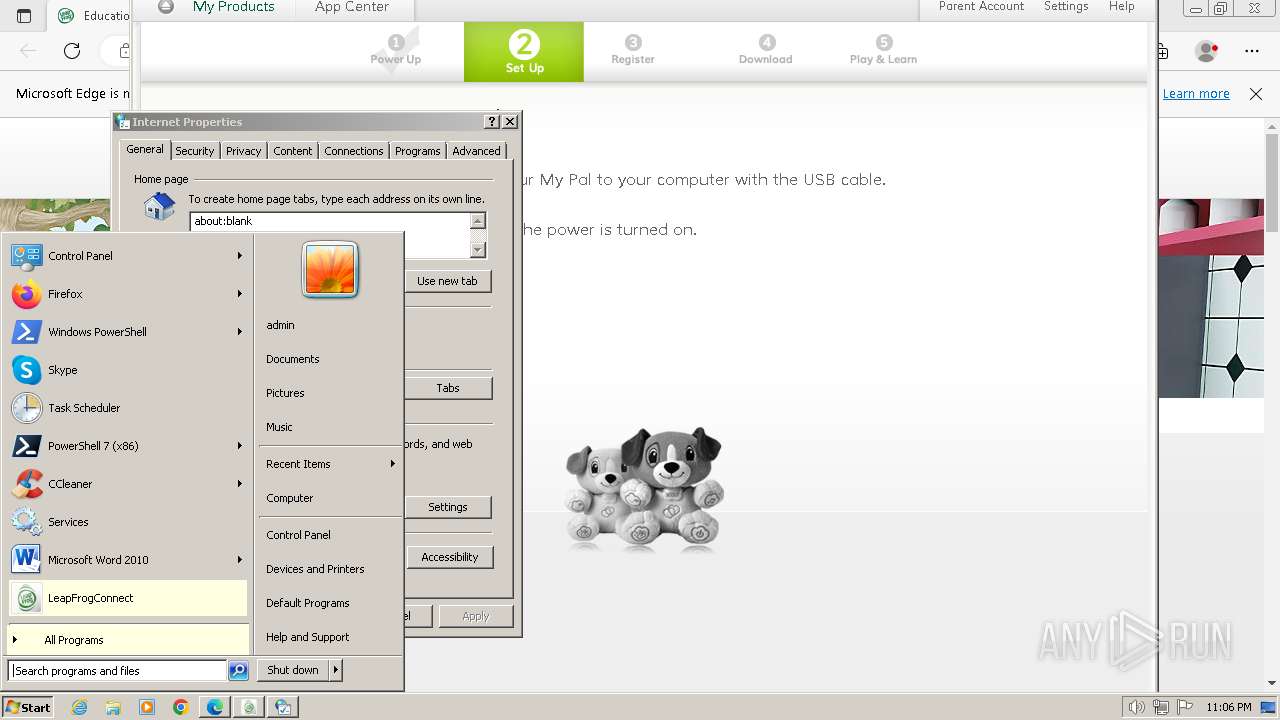
Task: Switch to Microsoft Edge in the taskbar
Action: click(x=215, y=707)
